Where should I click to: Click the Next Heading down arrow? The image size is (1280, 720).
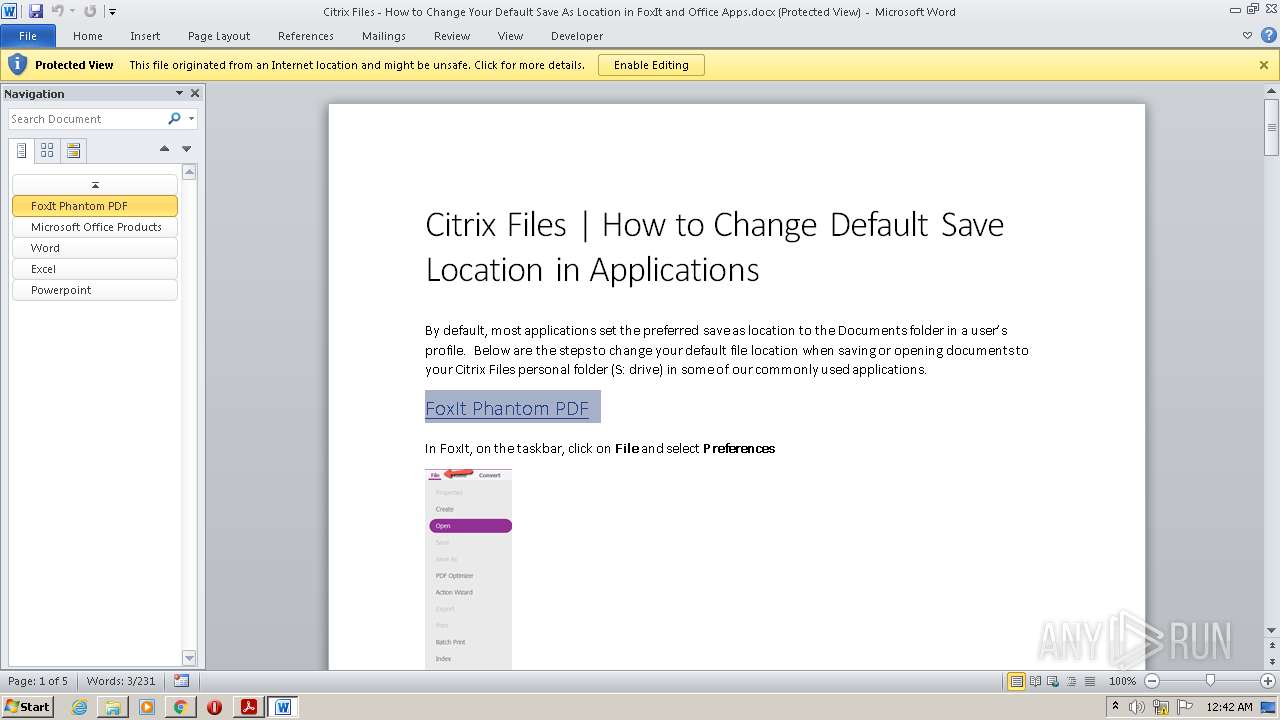(186, 149)
